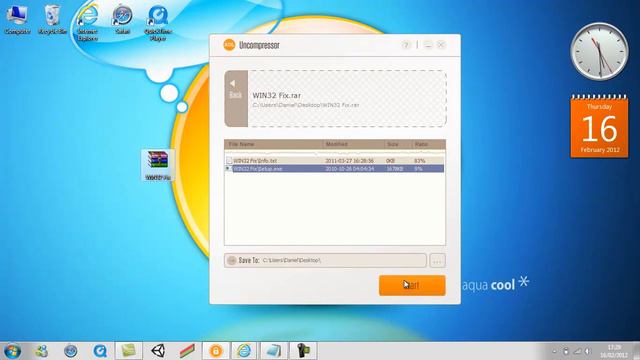Sort the list by Size column
This screenshot has height=360, width=640.
[398, 144]
